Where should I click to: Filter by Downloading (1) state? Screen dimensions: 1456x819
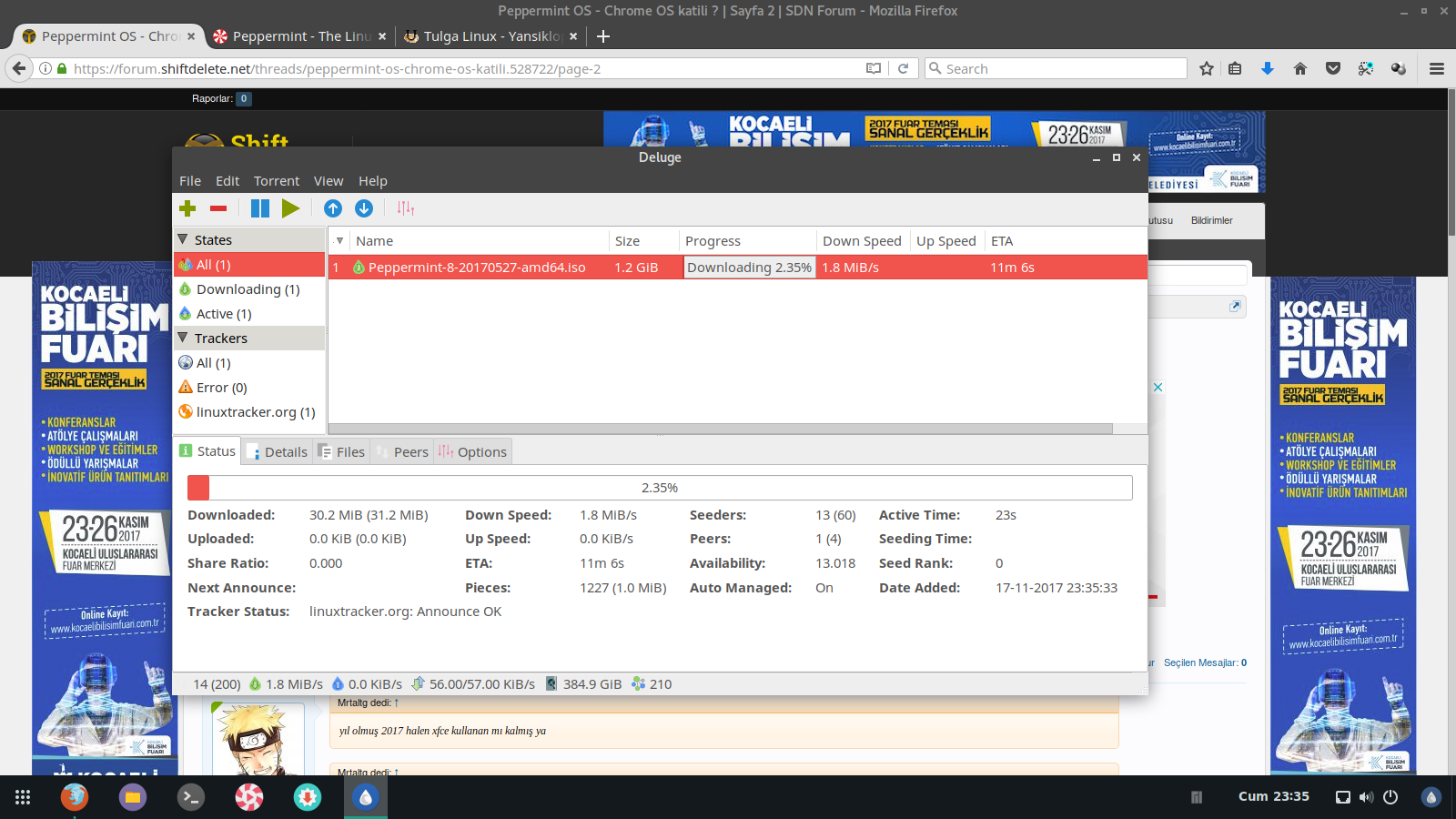tap(249, 289)
